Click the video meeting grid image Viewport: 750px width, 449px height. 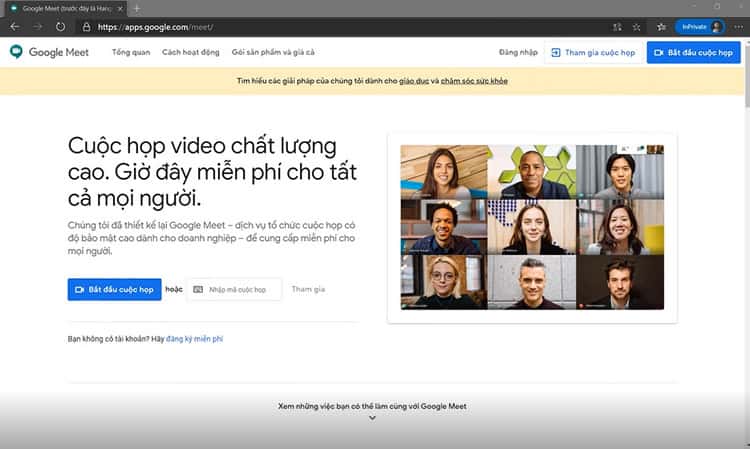point(532,227)
